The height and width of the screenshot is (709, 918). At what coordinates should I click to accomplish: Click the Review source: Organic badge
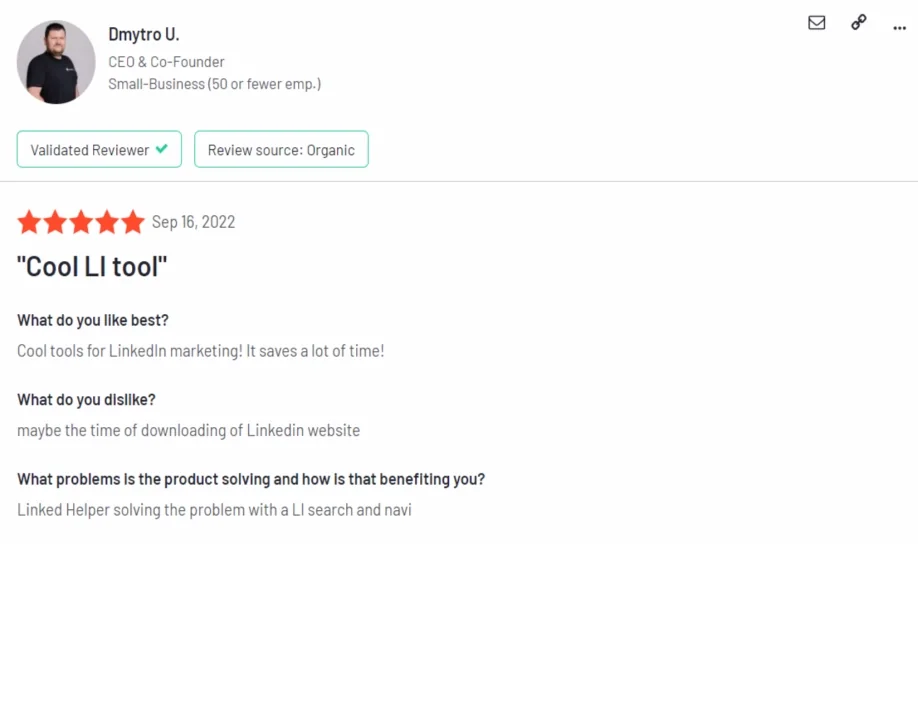point(281,150)
